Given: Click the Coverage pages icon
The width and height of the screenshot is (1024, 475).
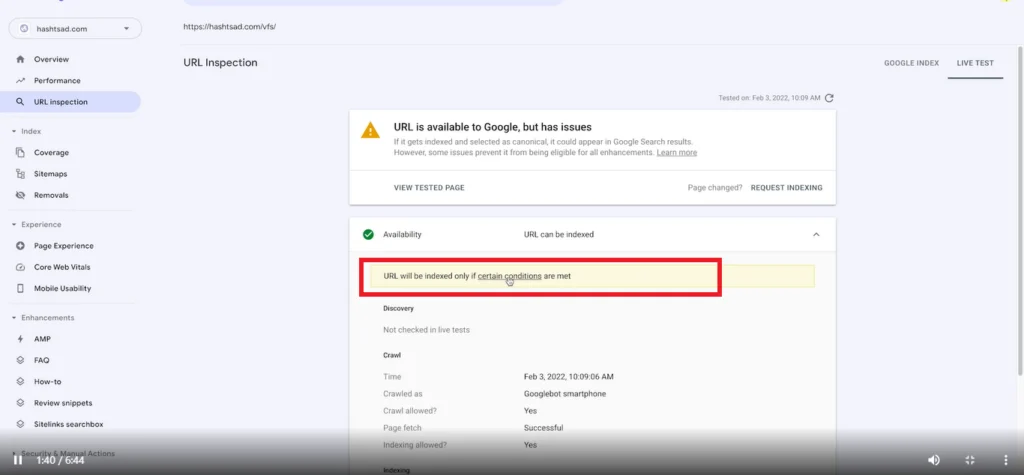Looking at the screenshot, I should coord(20,153).
